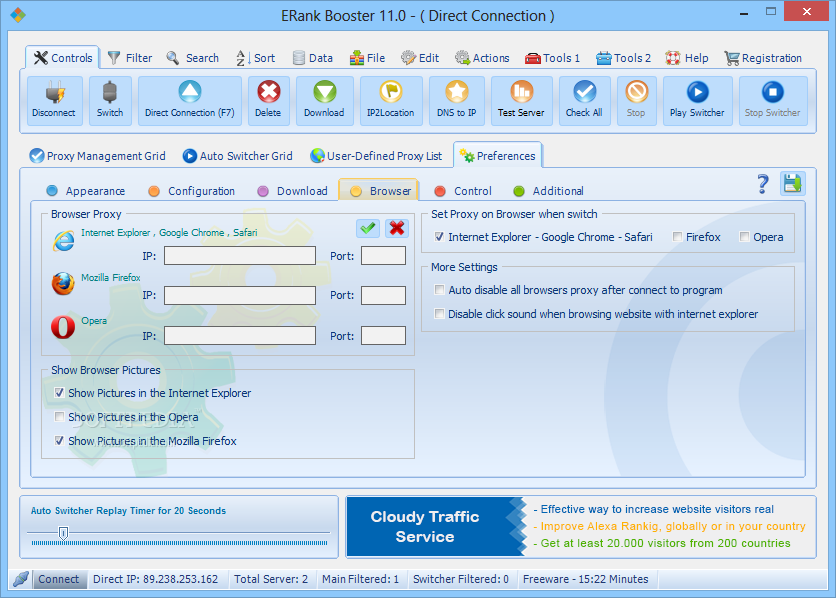
Task: Switch to Proxy Management Grid tab
Action: pos(98,156)
